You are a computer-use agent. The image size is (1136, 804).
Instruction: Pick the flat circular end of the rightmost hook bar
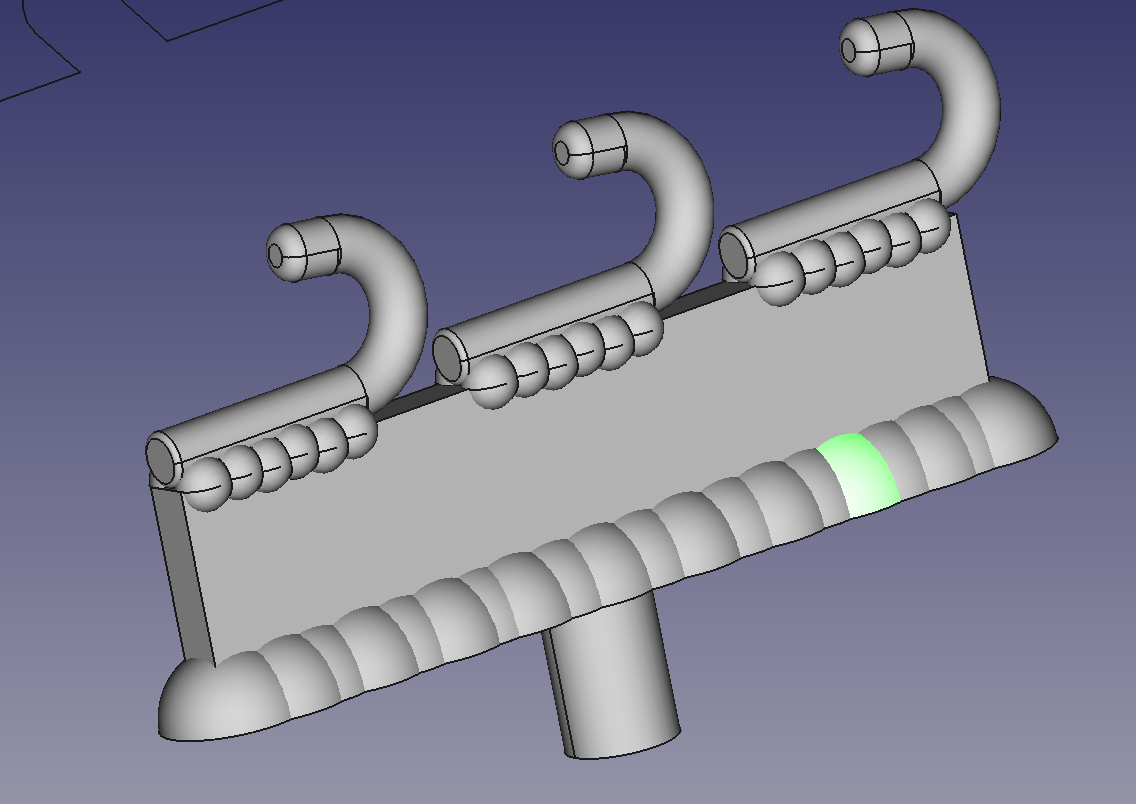tap(735, 254)
